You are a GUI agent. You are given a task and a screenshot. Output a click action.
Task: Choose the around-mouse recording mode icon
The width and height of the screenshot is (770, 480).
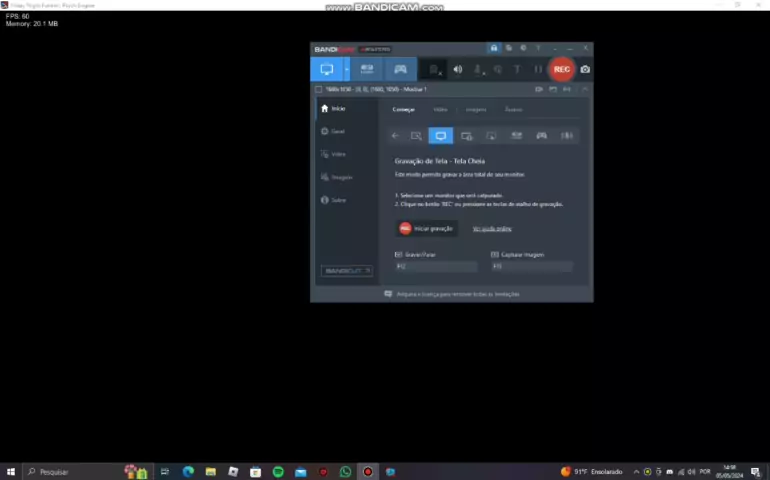491,136
